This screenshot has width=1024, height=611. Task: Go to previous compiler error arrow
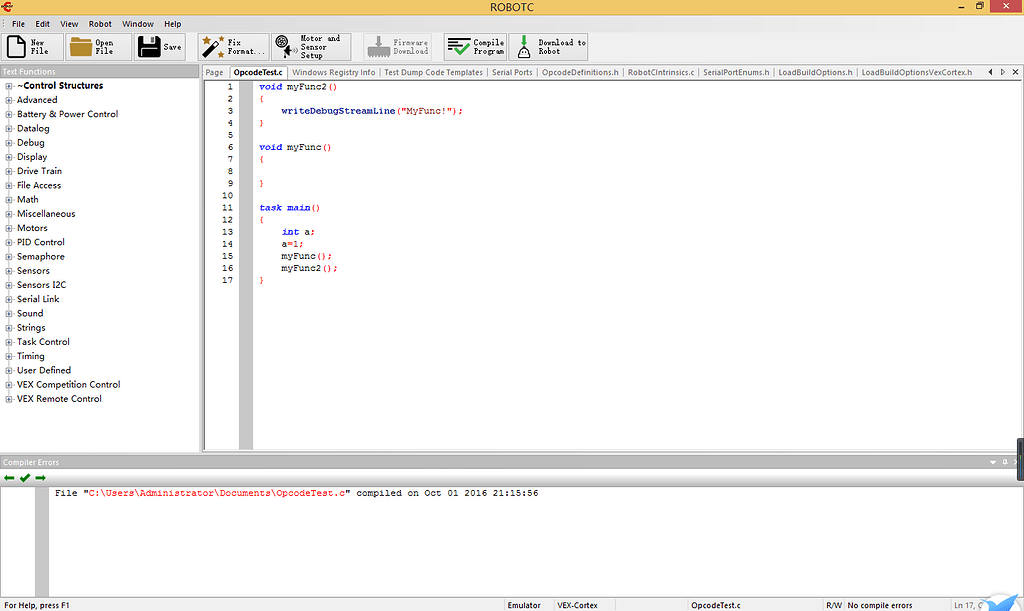pyautogui.click(x=9, y=478)
